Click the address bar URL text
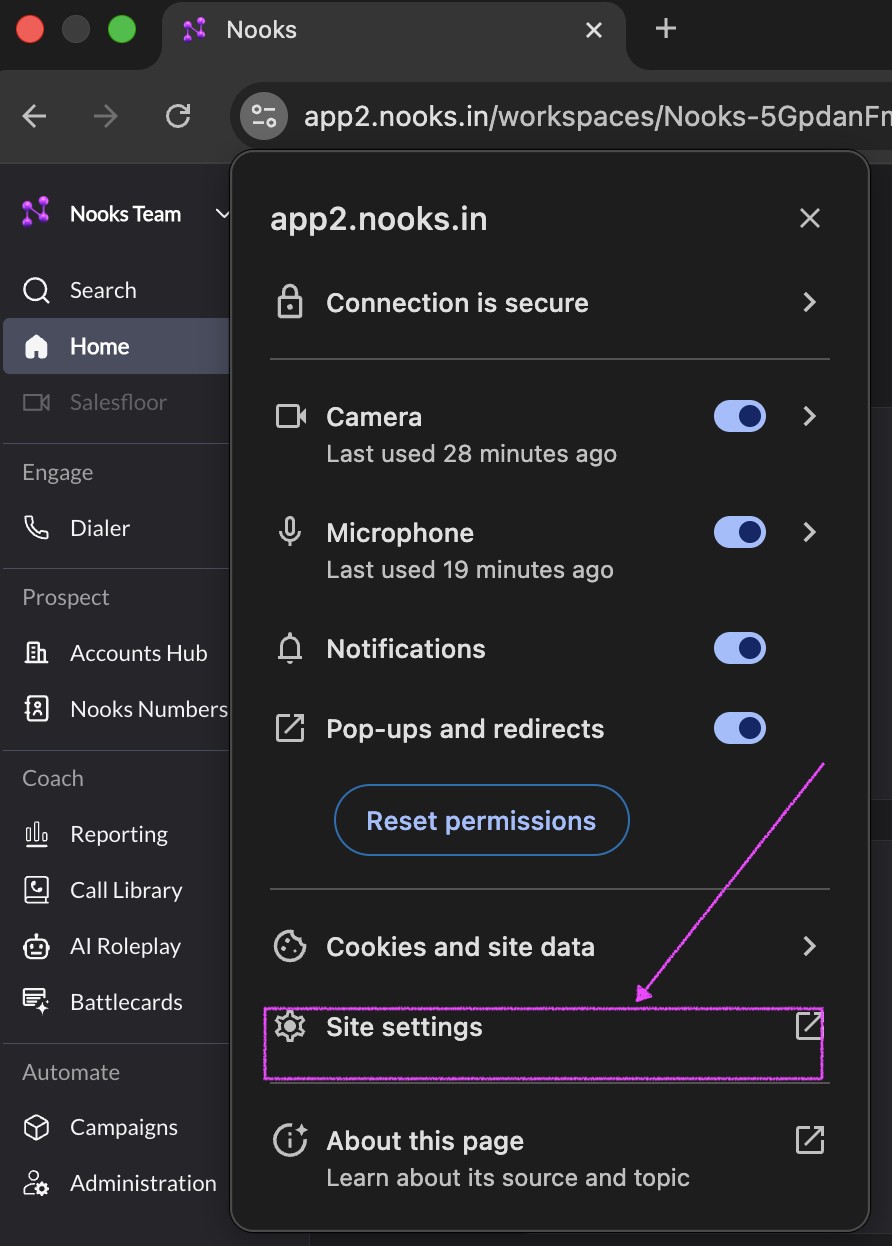Screen dimensions: 892x1246 click(x=597, y=117)
